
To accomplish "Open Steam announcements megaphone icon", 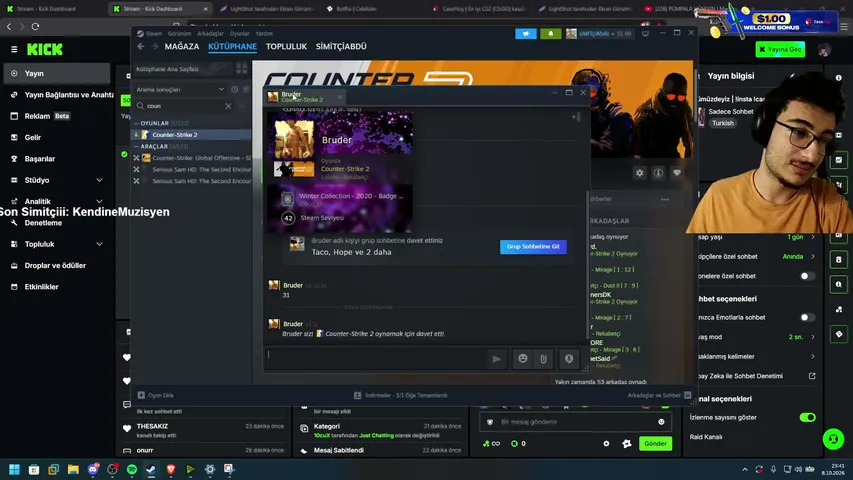I will click(x=526, y=34).
